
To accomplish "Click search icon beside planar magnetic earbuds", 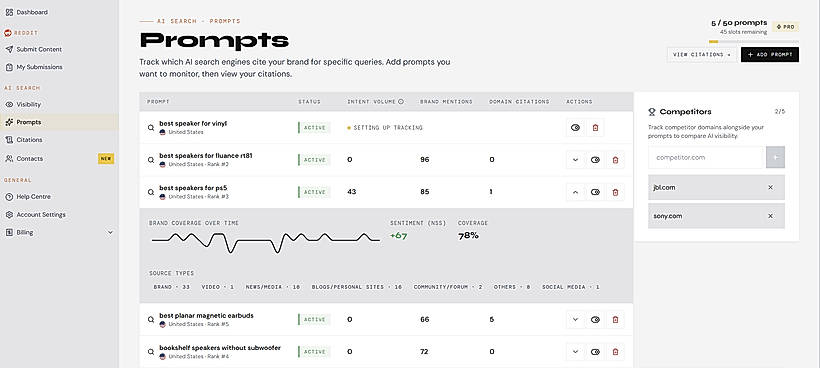I will [x=151, y=319].
